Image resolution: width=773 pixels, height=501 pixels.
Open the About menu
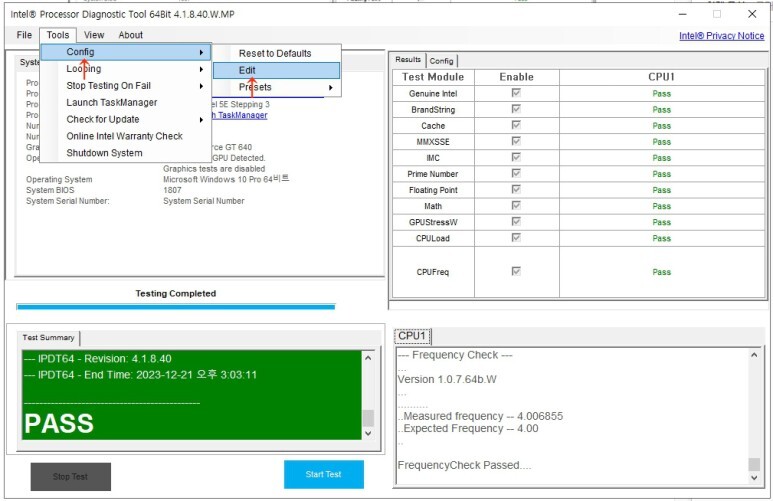(131, 35)
